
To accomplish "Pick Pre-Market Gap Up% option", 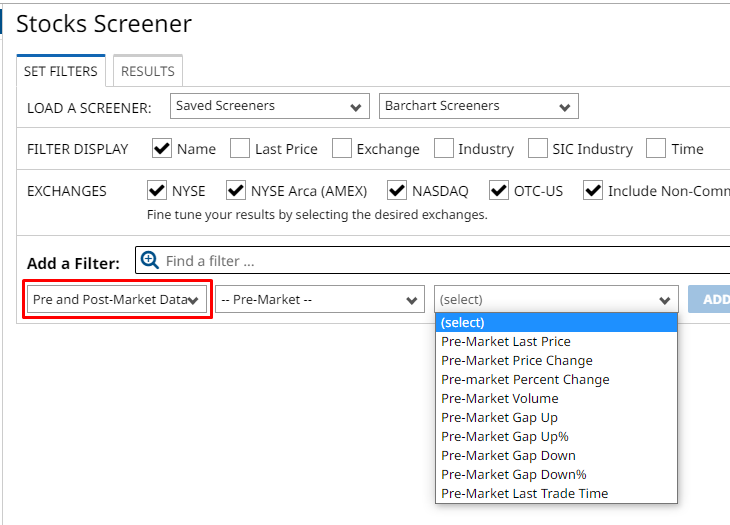I will [x=504, y=436].
